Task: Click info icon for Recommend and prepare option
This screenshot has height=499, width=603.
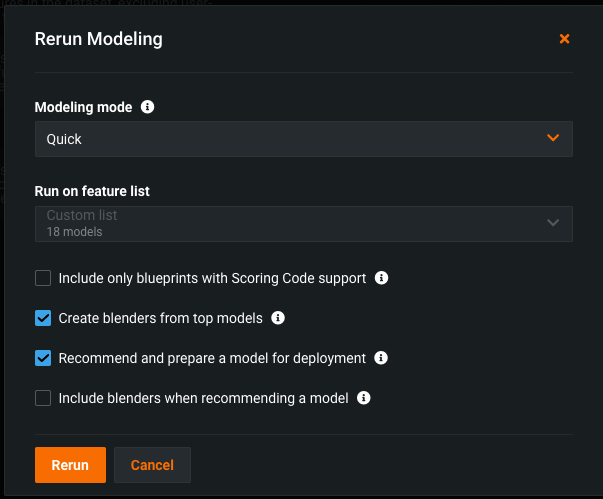Action: pos(381,358)
